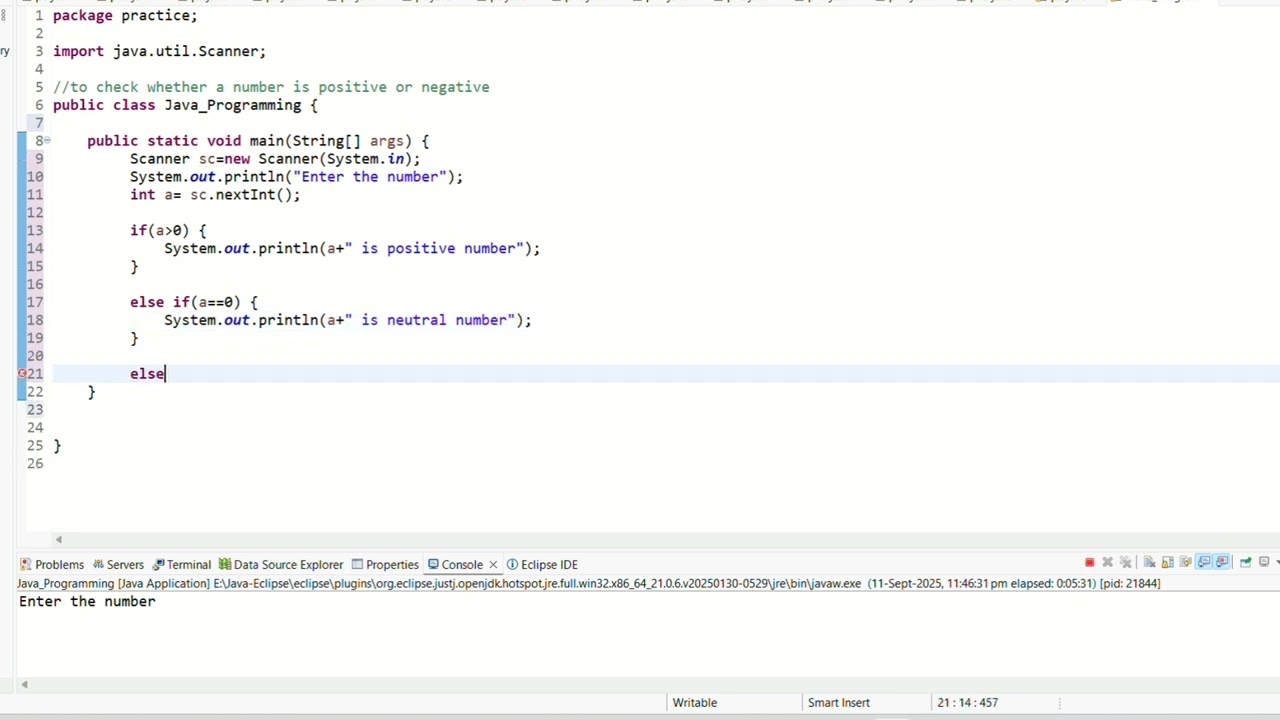Switch to the Problems tab

tap(51, 564)
